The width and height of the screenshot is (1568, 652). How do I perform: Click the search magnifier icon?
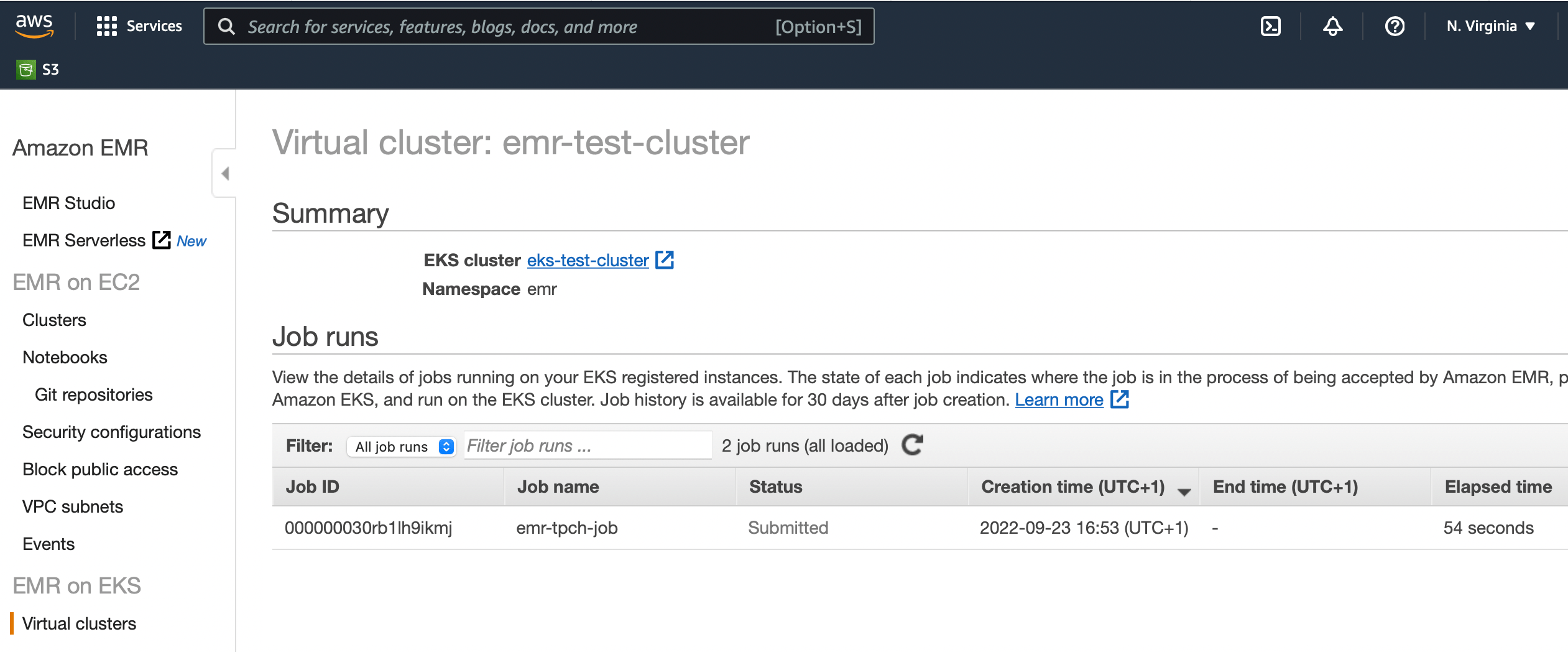[226, 27]
